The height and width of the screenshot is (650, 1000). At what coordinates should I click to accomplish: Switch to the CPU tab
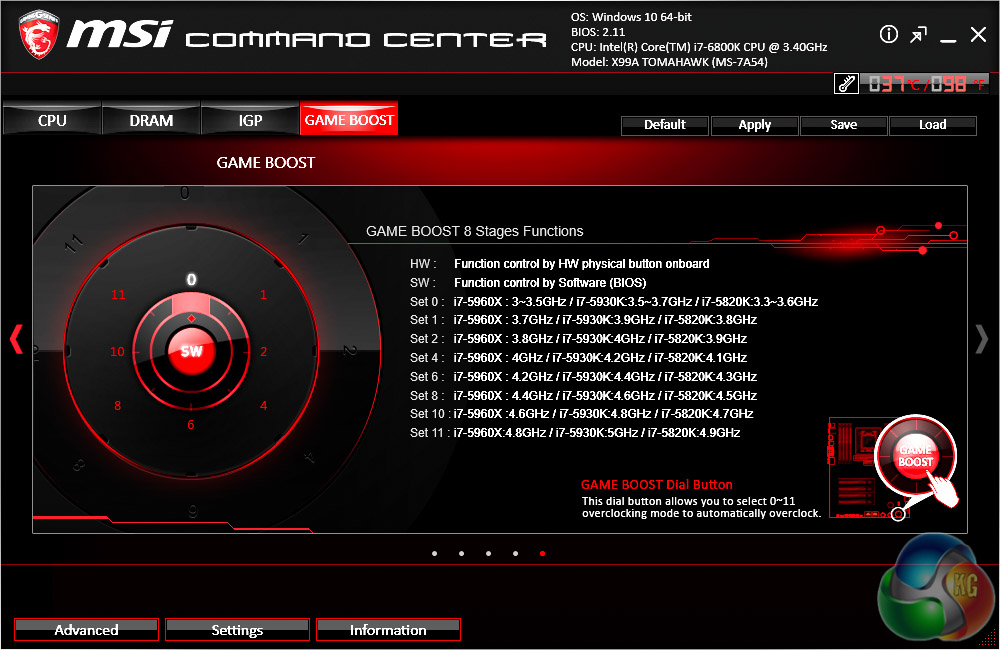[x=52, y=121]
